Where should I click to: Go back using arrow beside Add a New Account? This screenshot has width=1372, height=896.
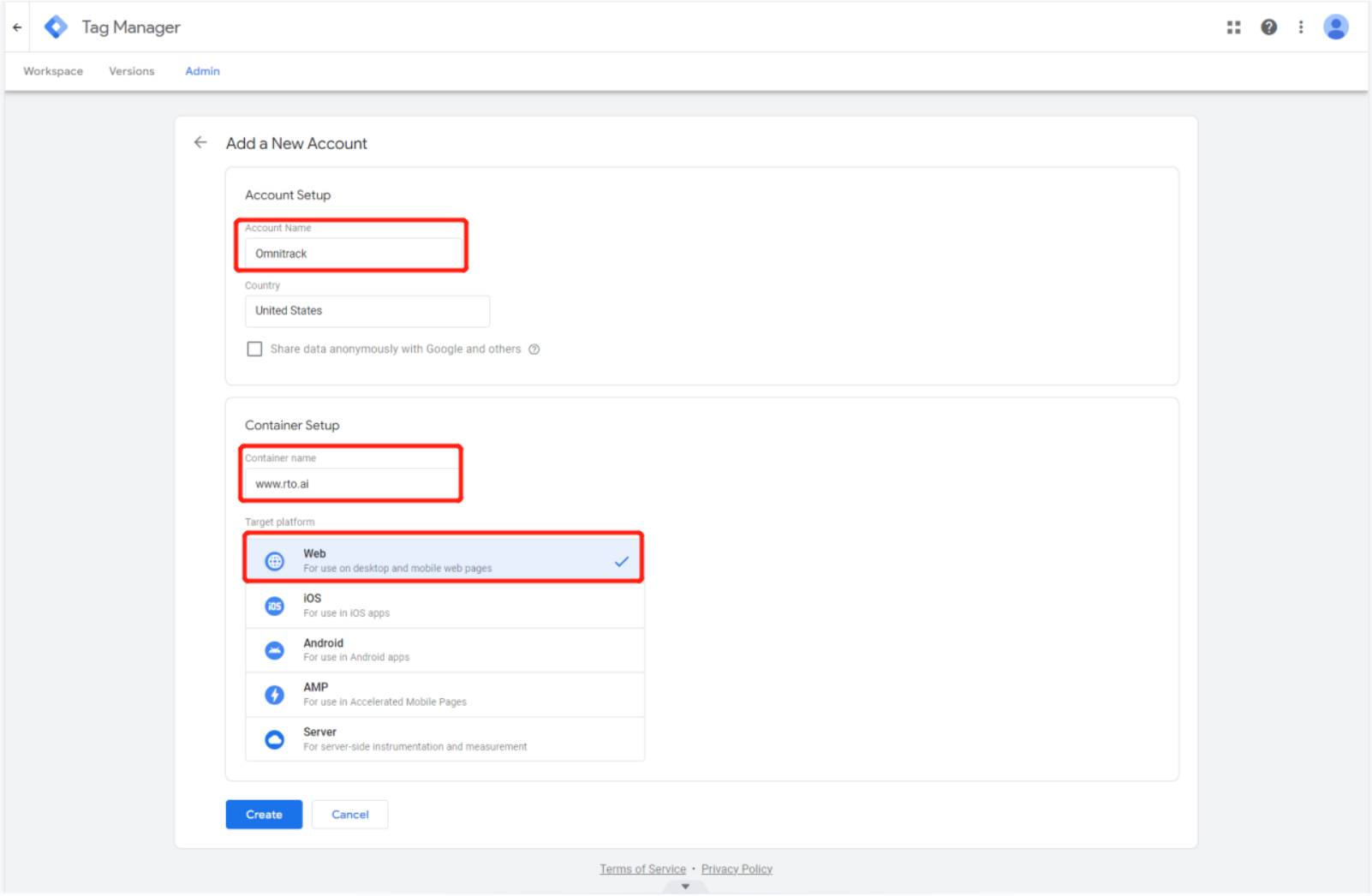tap(200, 142)
